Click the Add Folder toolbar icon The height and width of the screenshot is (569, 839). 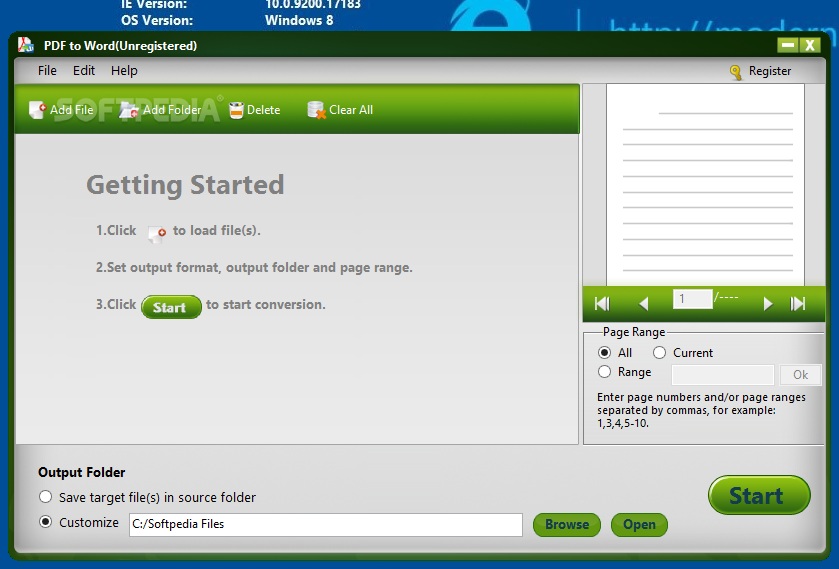point(128,110)
